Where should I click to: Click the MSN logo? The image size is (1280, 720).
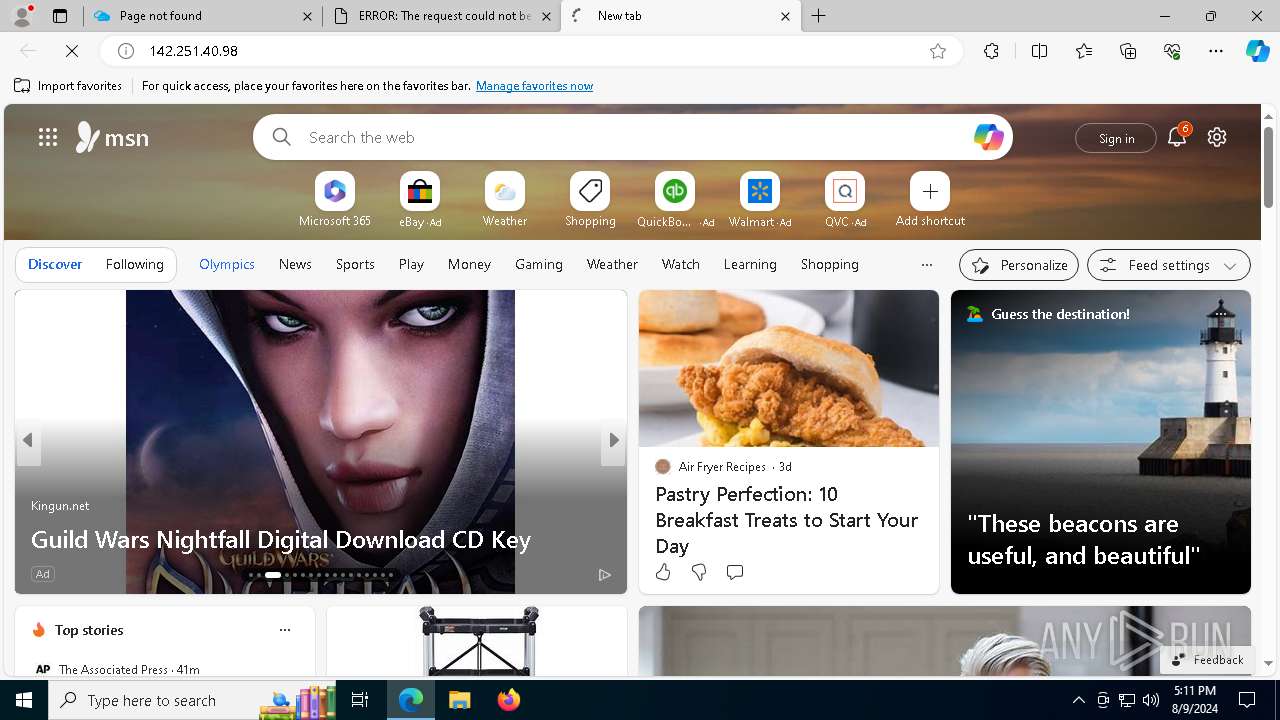[x=112, y=137]
